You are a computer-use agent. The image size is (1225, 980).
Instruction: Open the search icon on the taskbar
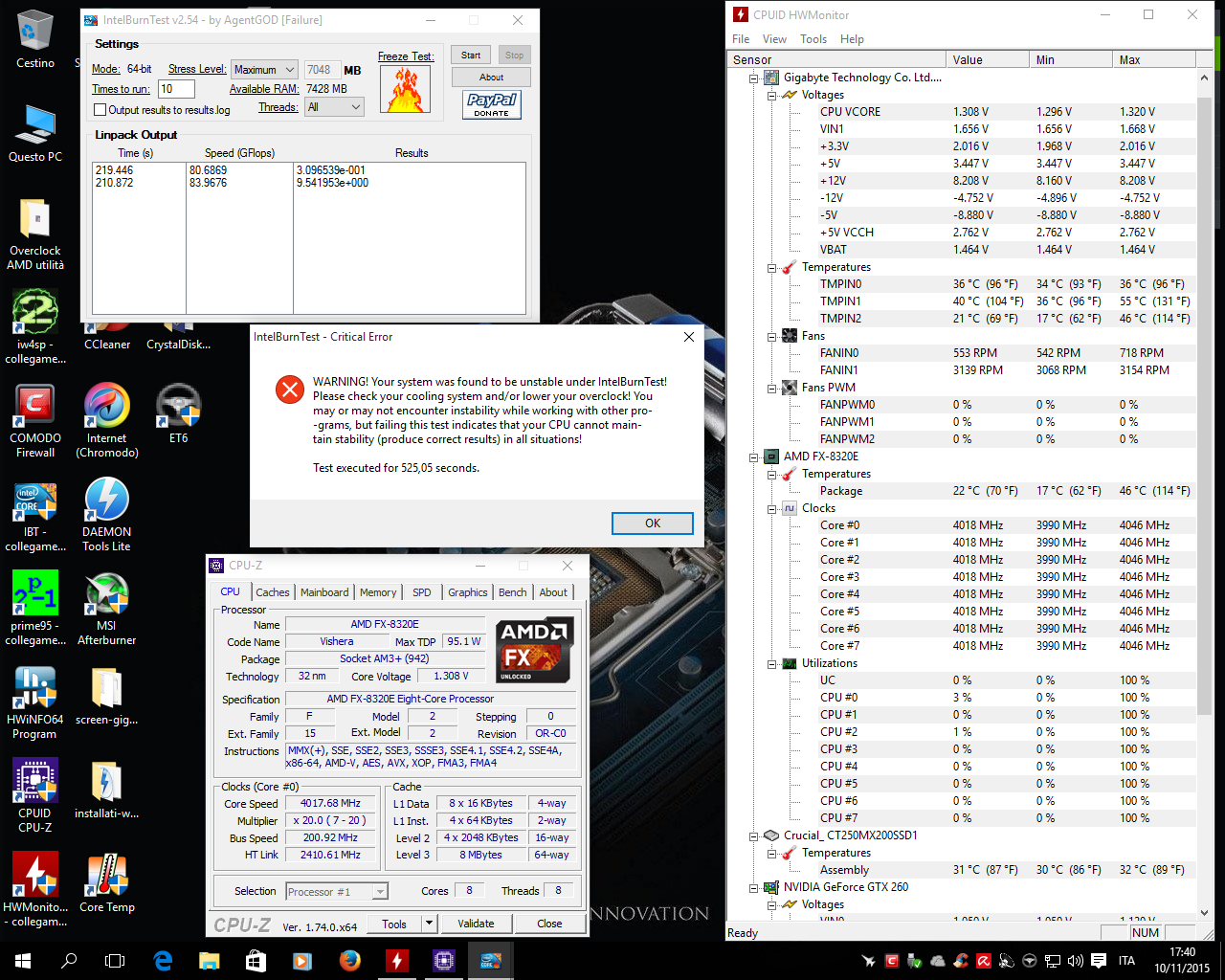69,961
